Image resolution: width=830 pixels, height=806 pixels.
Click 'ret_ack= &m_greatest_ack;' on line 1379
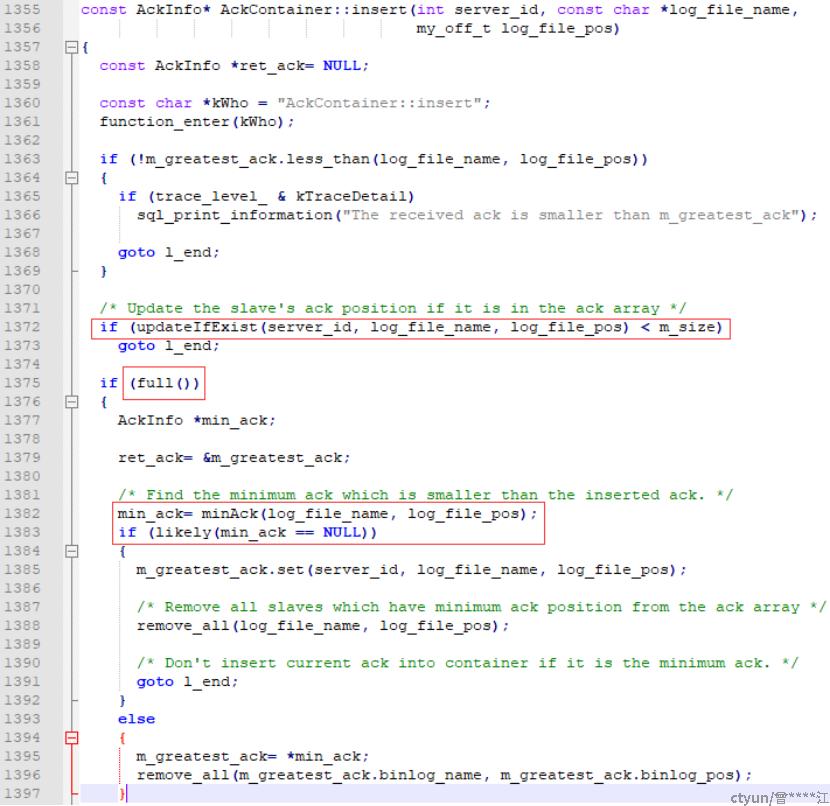pos(234,458)
